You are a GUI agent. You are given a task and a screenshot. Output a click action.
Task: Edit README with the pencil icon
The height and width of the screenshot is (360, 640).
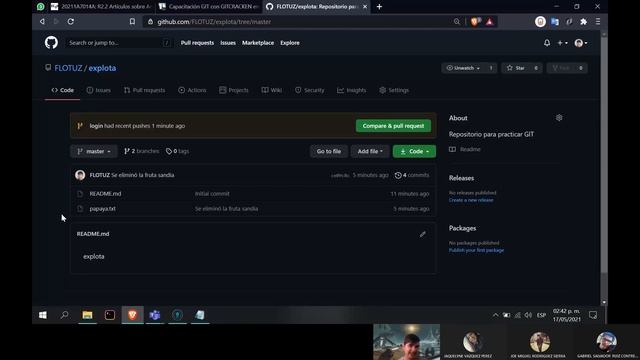(x=422, y=234)
